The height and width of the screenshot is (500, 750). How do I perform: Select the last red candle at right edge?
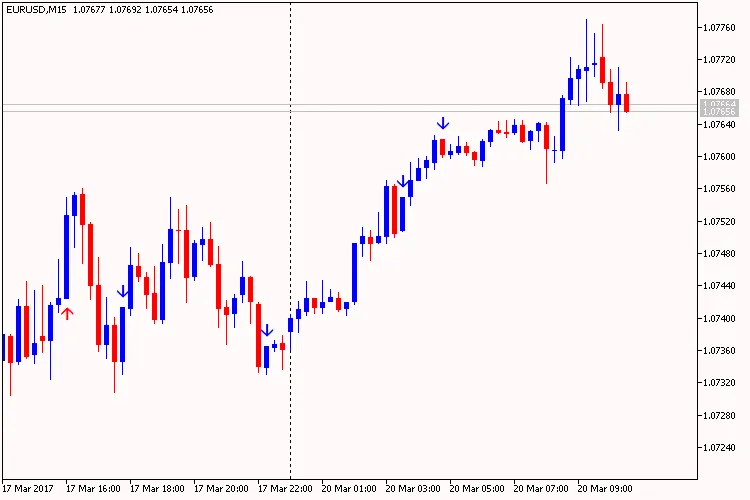(627, 102)
